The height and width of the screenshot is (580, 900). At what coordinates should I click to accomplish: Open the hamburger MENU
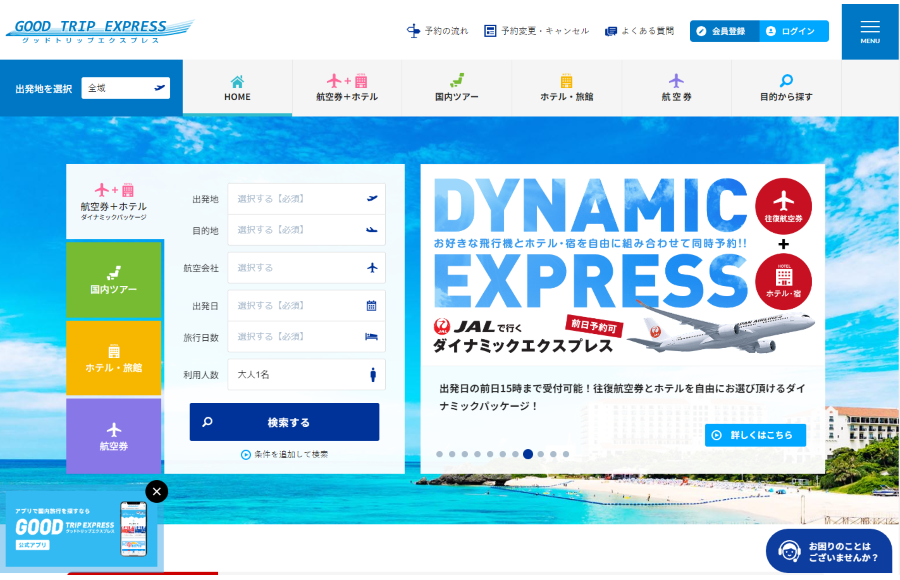870,32
